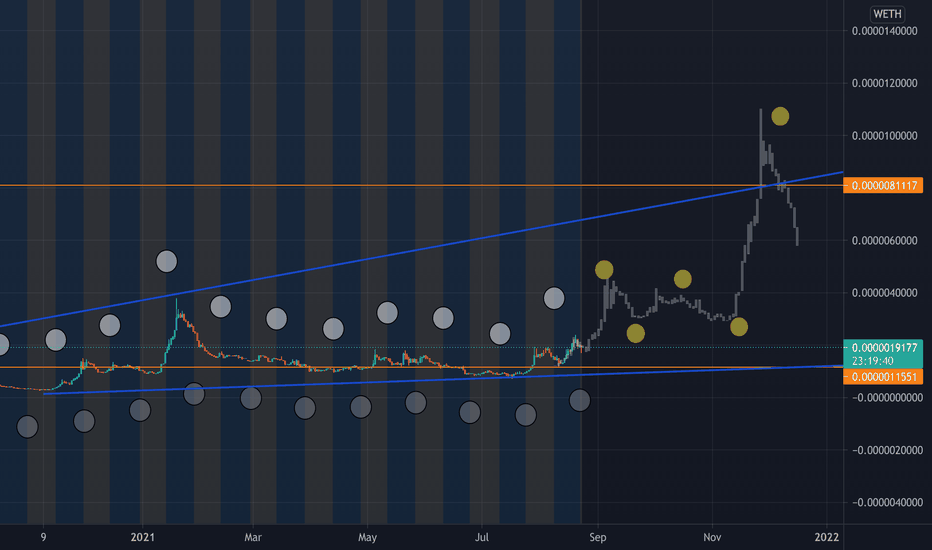Click the orange 0.0000011551 price tag
Screen dimensions: 932x550
[883, 377]
